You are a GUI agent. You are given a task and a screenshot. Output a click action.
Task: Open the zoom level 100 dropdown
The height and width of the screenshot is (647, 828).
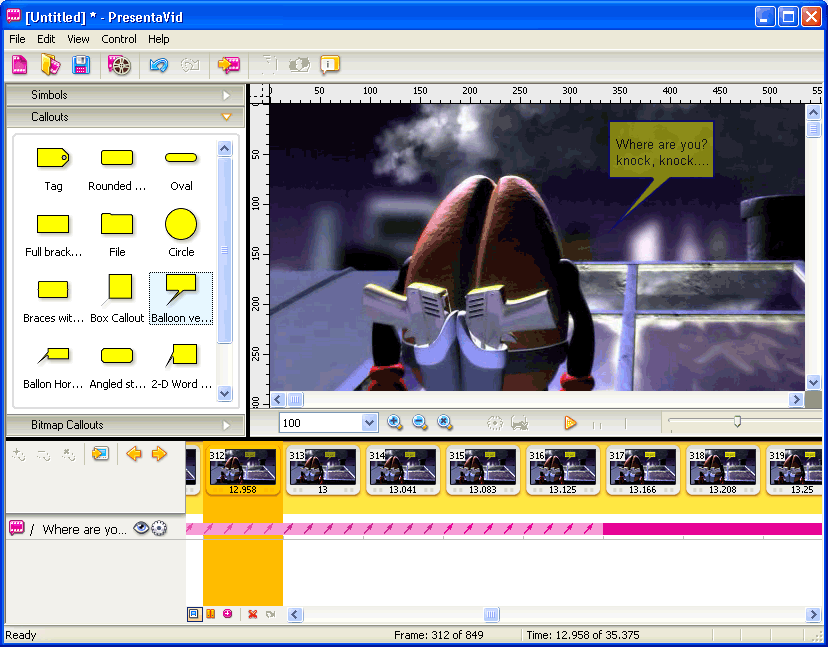[369, 423]
